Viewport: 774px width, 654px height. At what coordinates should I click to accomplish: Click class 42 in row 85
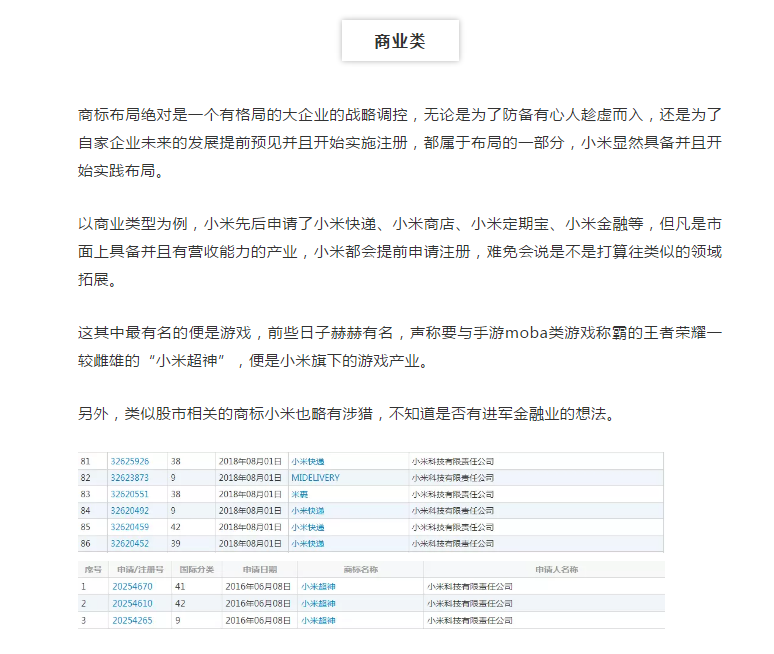click(x=176, y=527)
